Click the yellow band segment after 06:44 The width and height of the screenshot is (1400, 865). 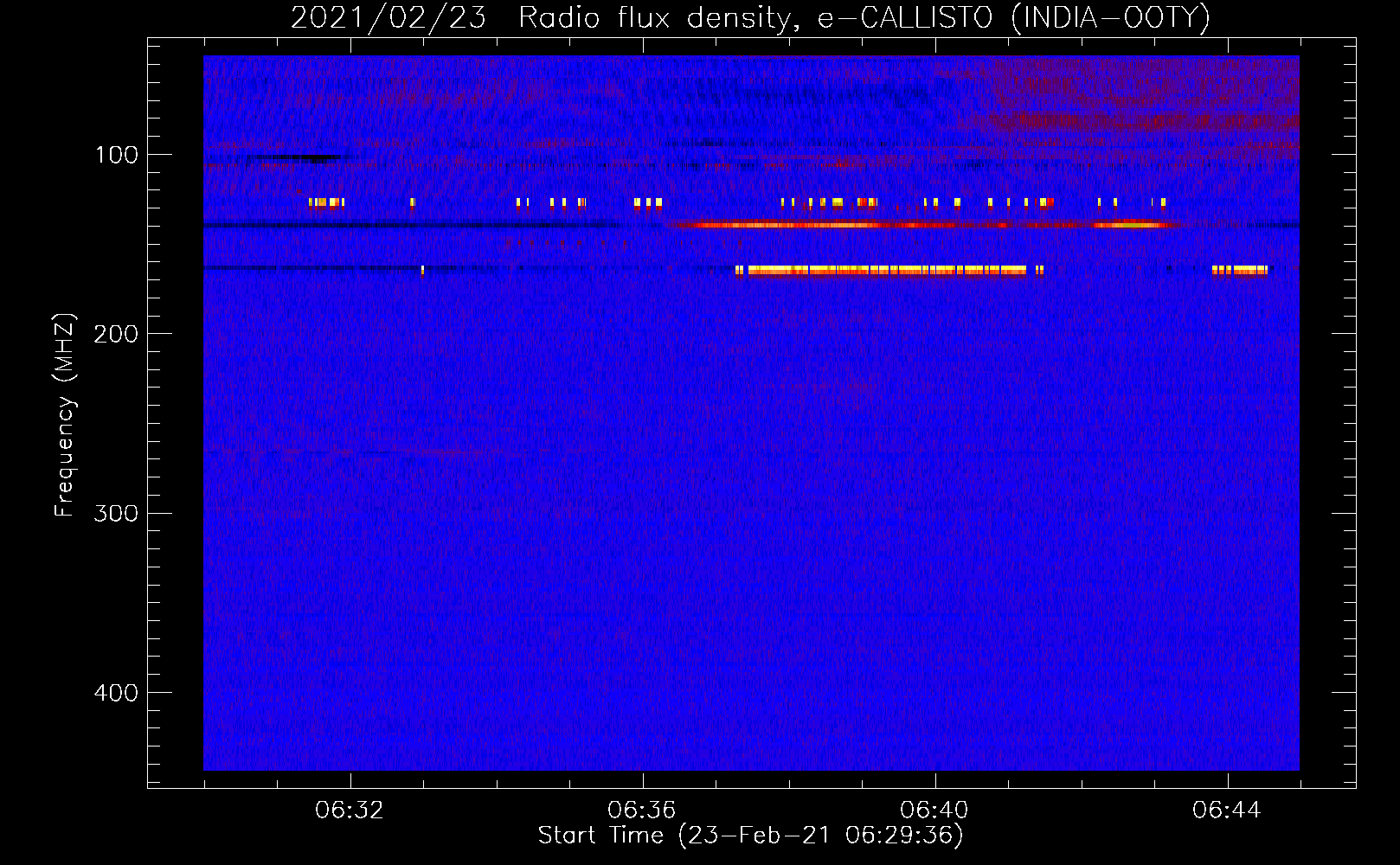click(1240, 271)
